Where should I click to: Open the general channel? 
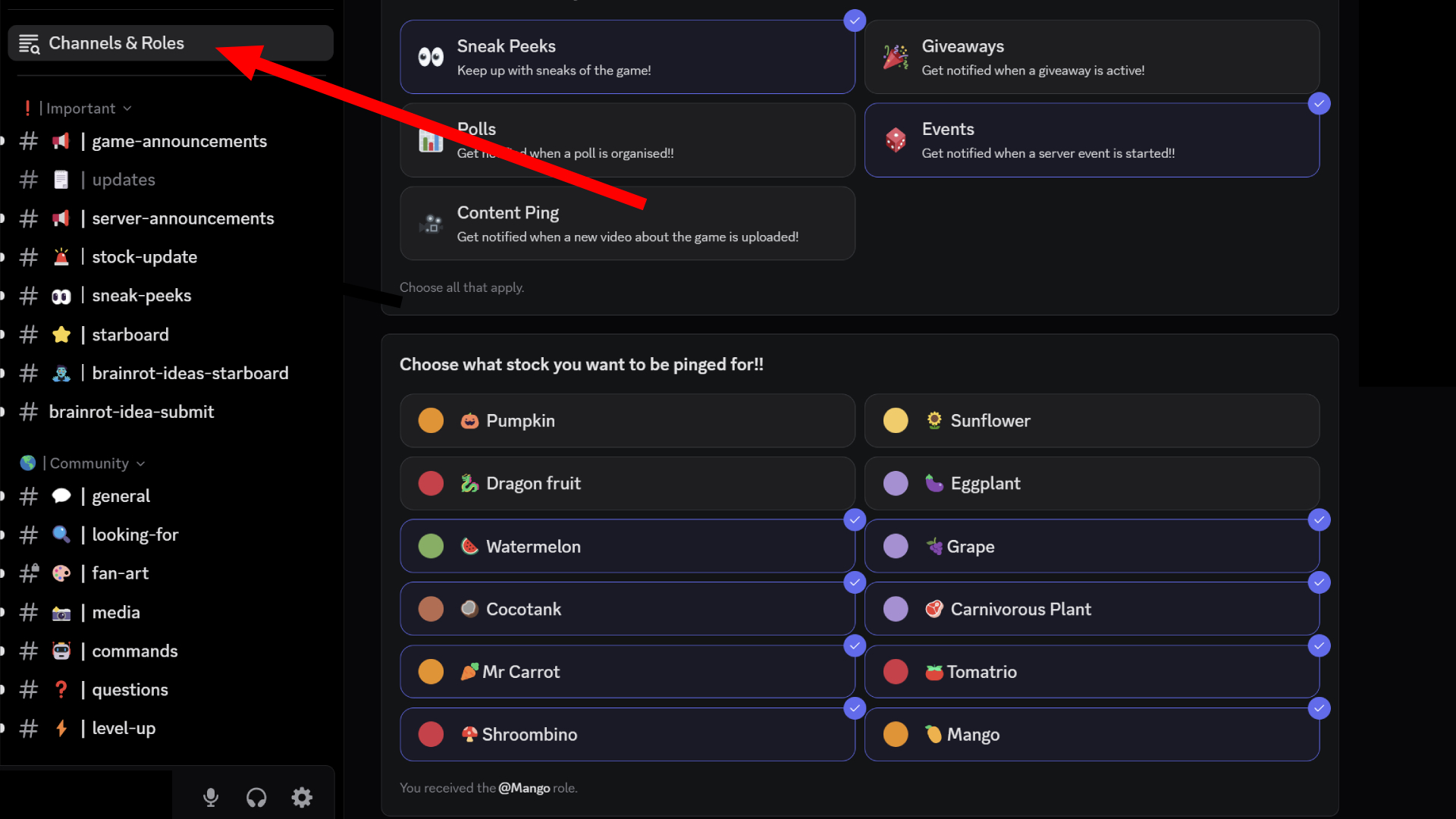pos(121,496)
